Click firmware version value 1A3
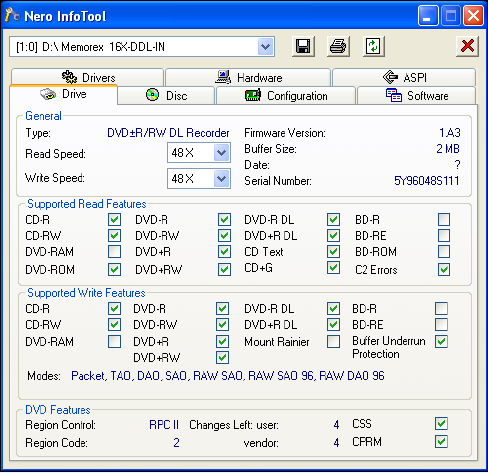 point(450,133)
